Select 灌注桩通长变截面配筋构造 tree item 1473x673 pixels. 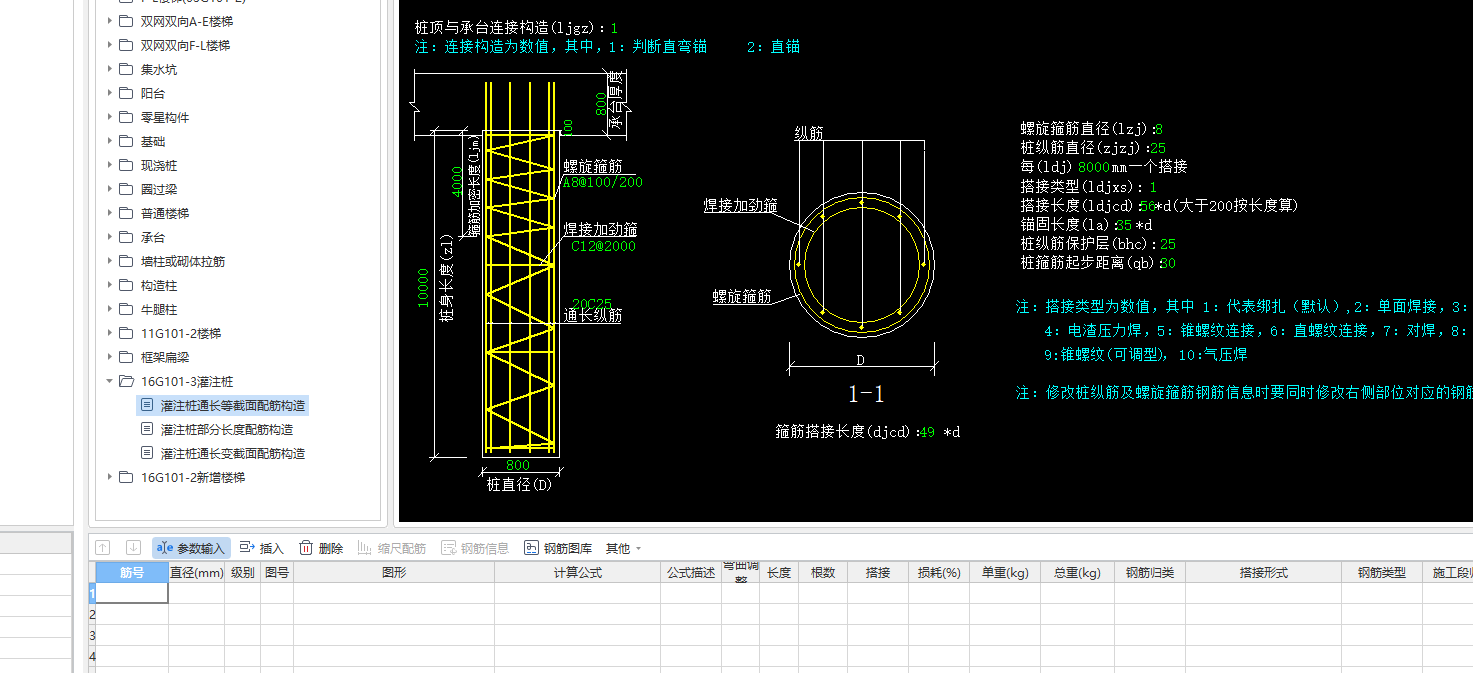[233, 453]
